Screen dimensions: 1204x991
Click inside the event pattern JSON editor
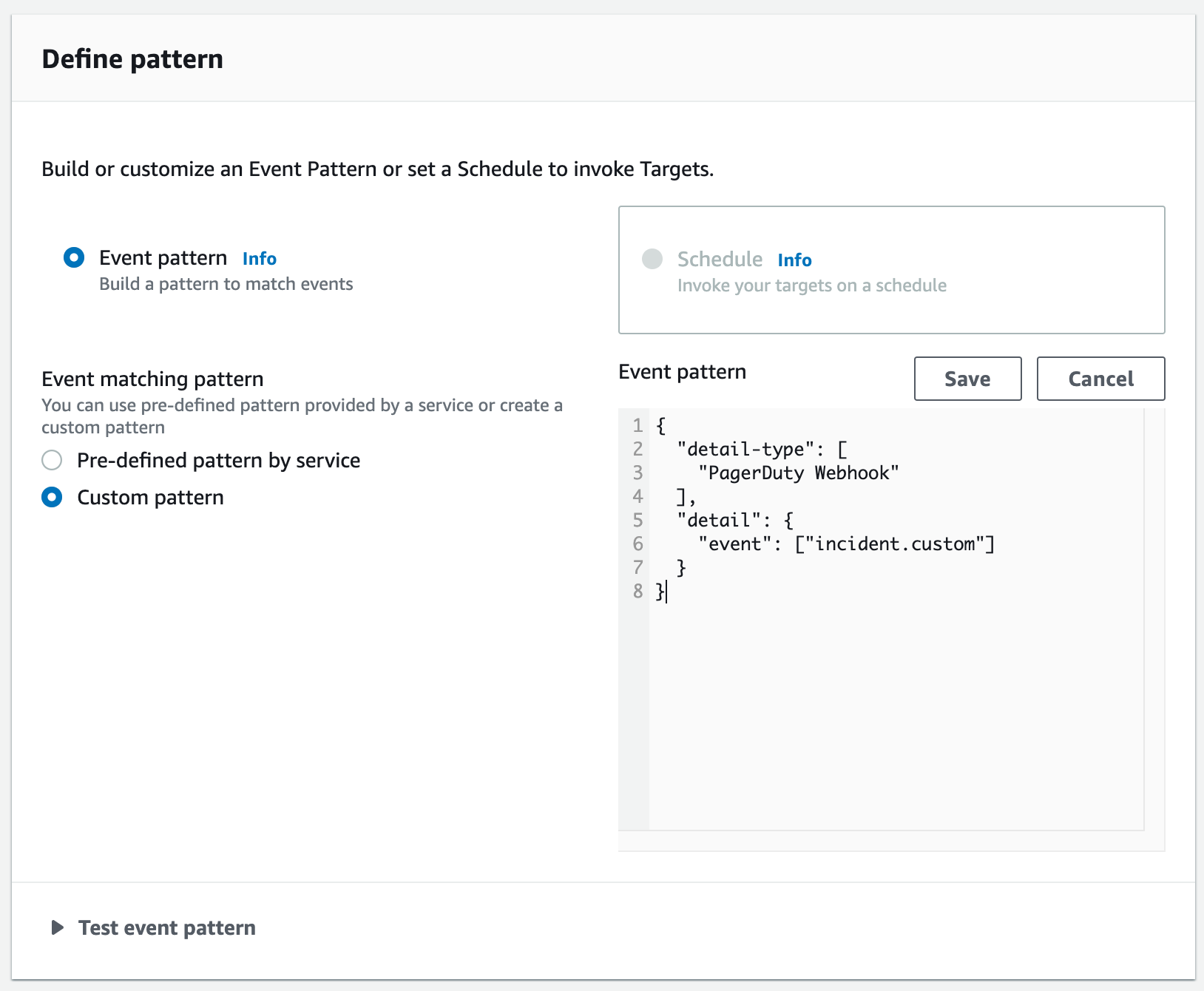pos(896,619)
